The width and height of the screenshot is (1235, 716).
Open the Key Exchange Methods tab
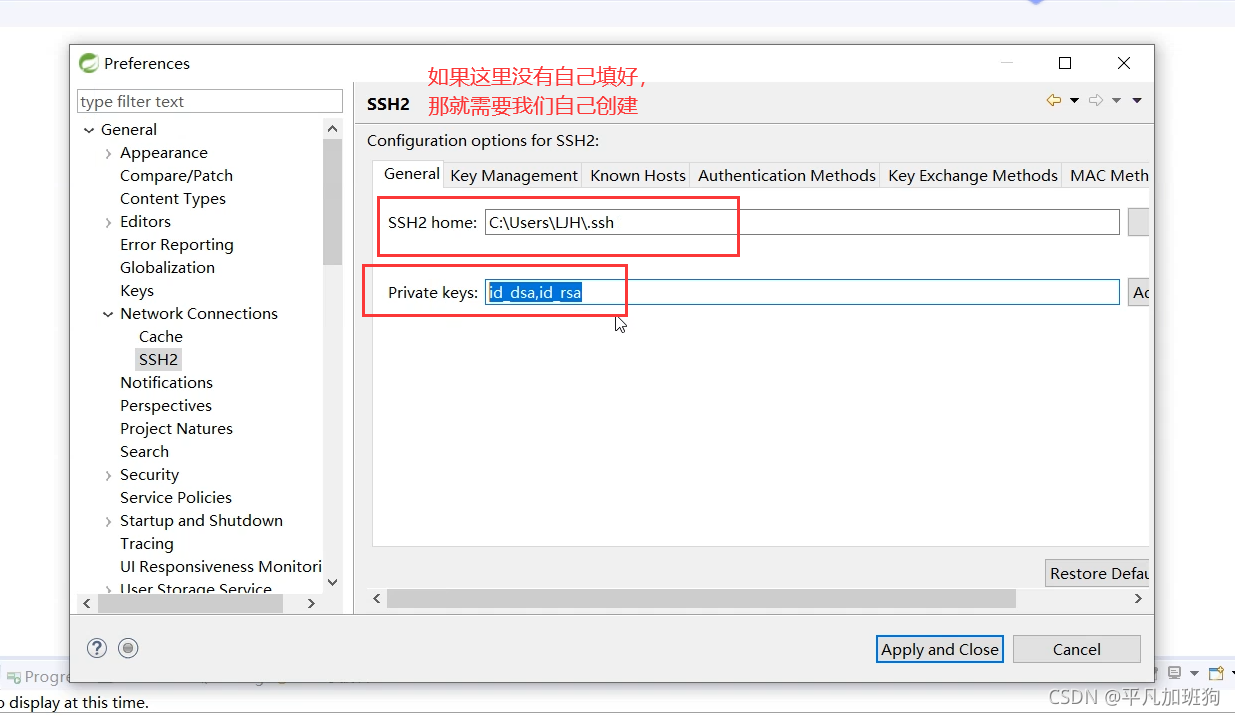pyautogui.click(x=973, y=175)
